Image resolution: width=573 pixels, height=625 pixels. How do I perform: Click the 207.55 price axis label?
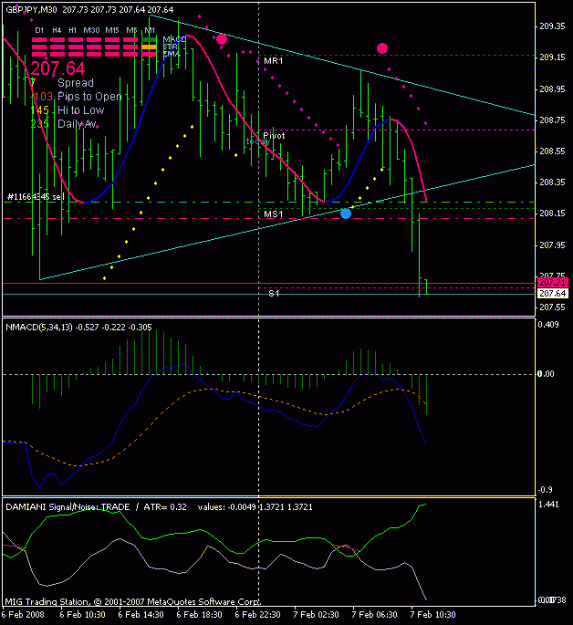coord(552,307)
